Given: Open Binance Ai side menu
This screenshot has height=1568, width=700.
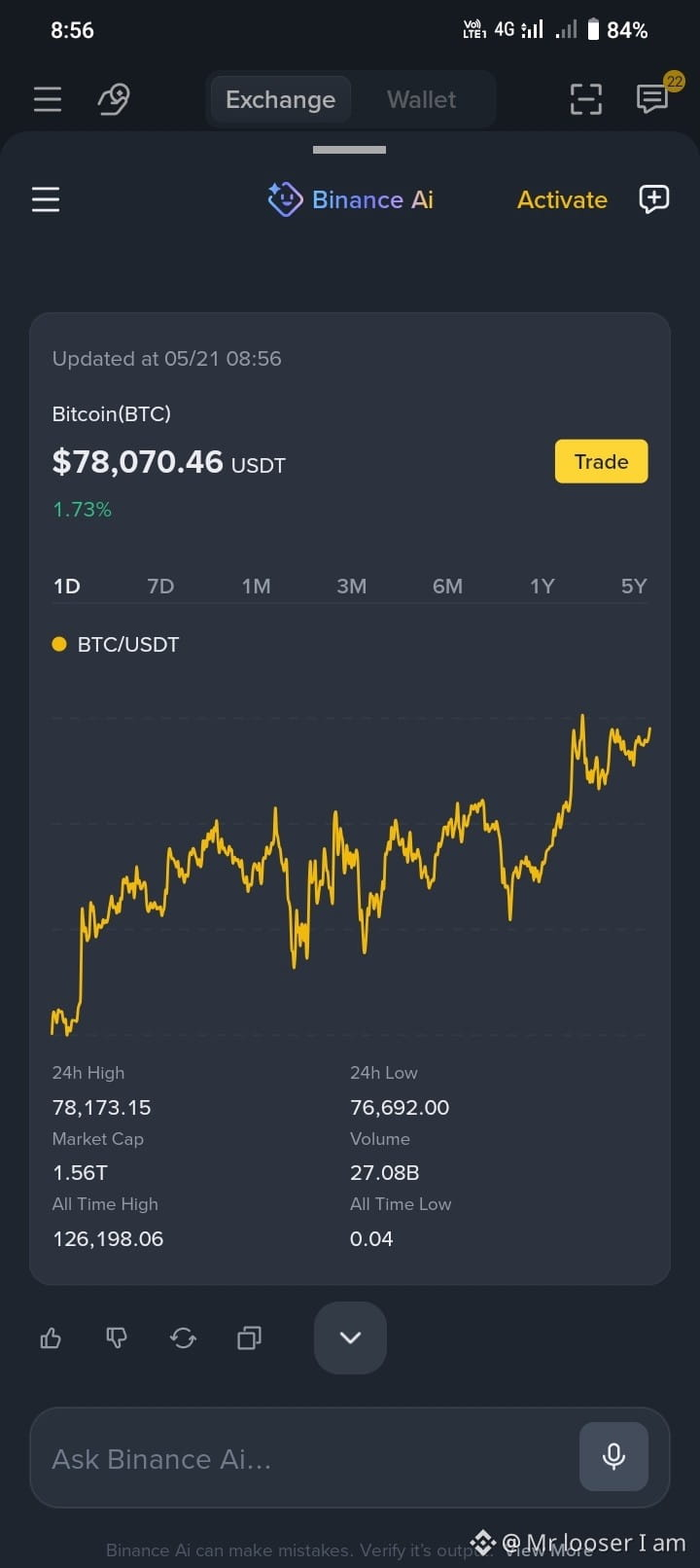Looking at the screenshot, I should 46,199.
